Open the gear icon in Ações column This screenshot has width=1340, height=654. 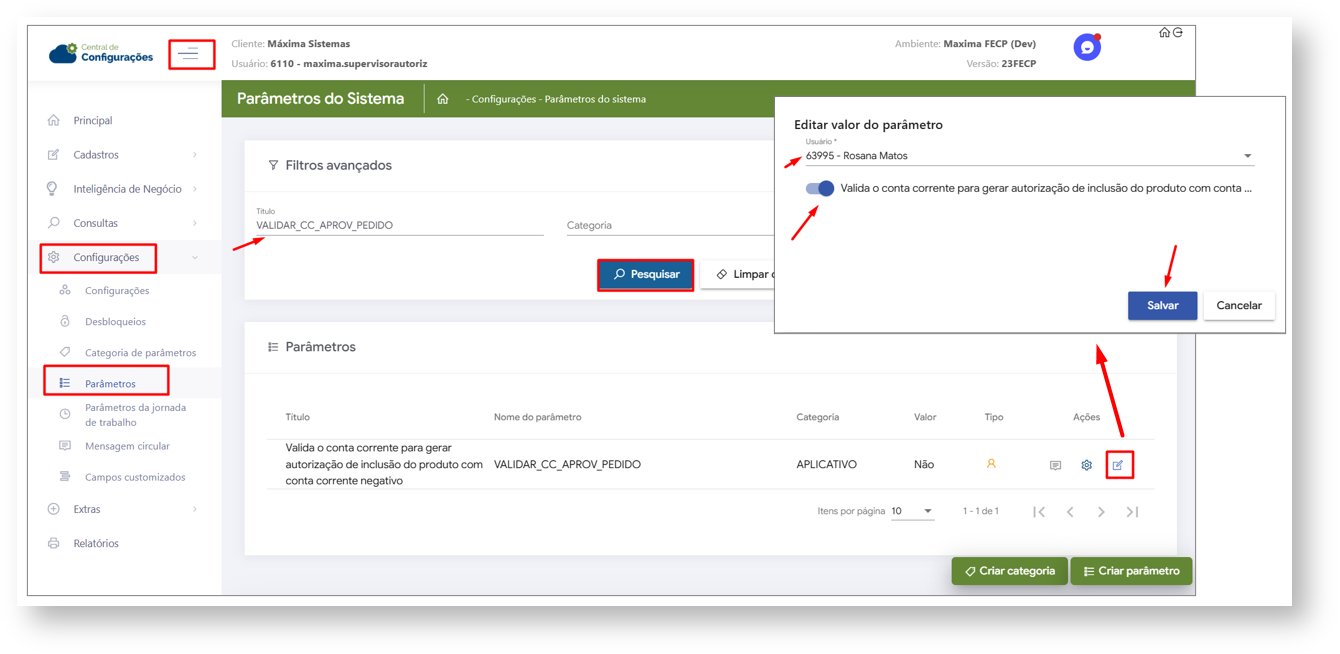1086,465
